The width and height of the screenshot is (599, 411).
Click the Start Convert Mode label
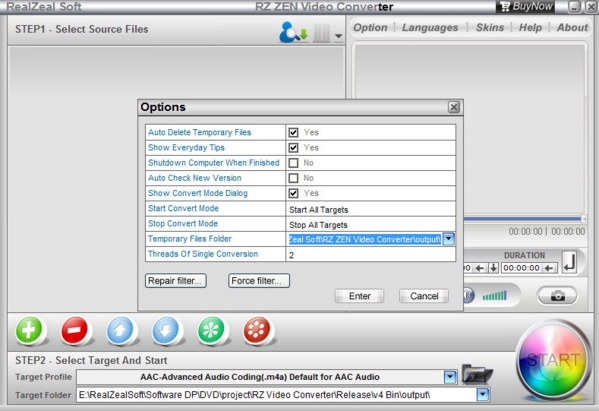coord(183,209)
